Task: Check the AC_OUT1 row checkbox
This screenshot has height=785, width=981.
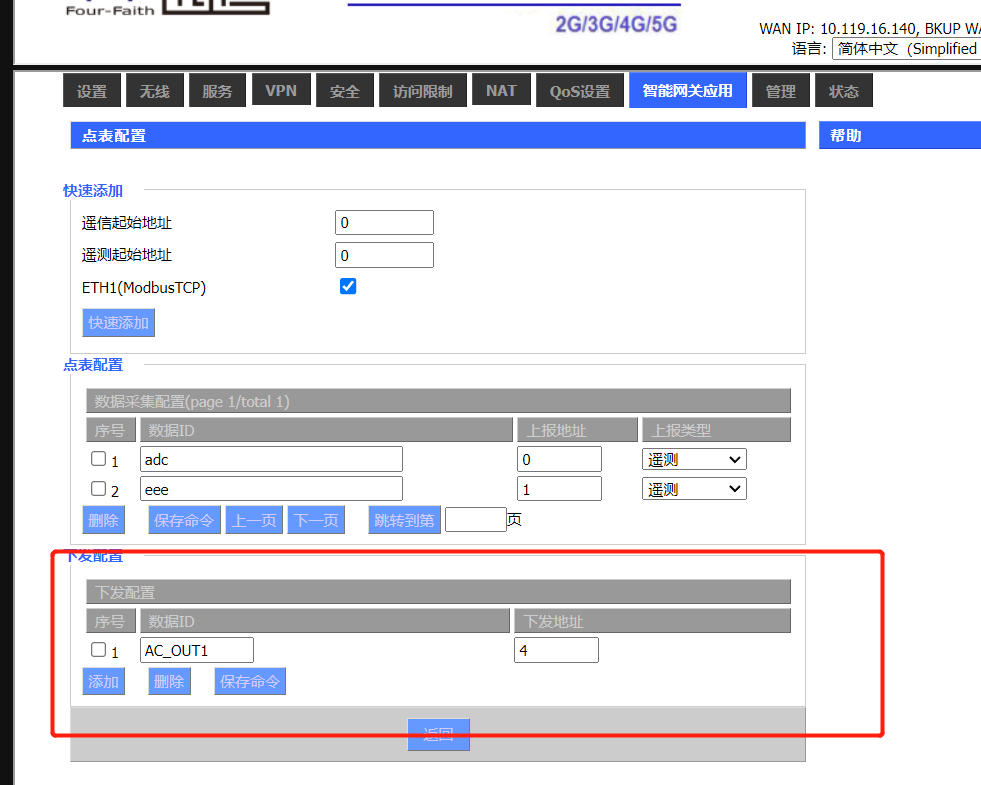Action: tap(98, 650)
